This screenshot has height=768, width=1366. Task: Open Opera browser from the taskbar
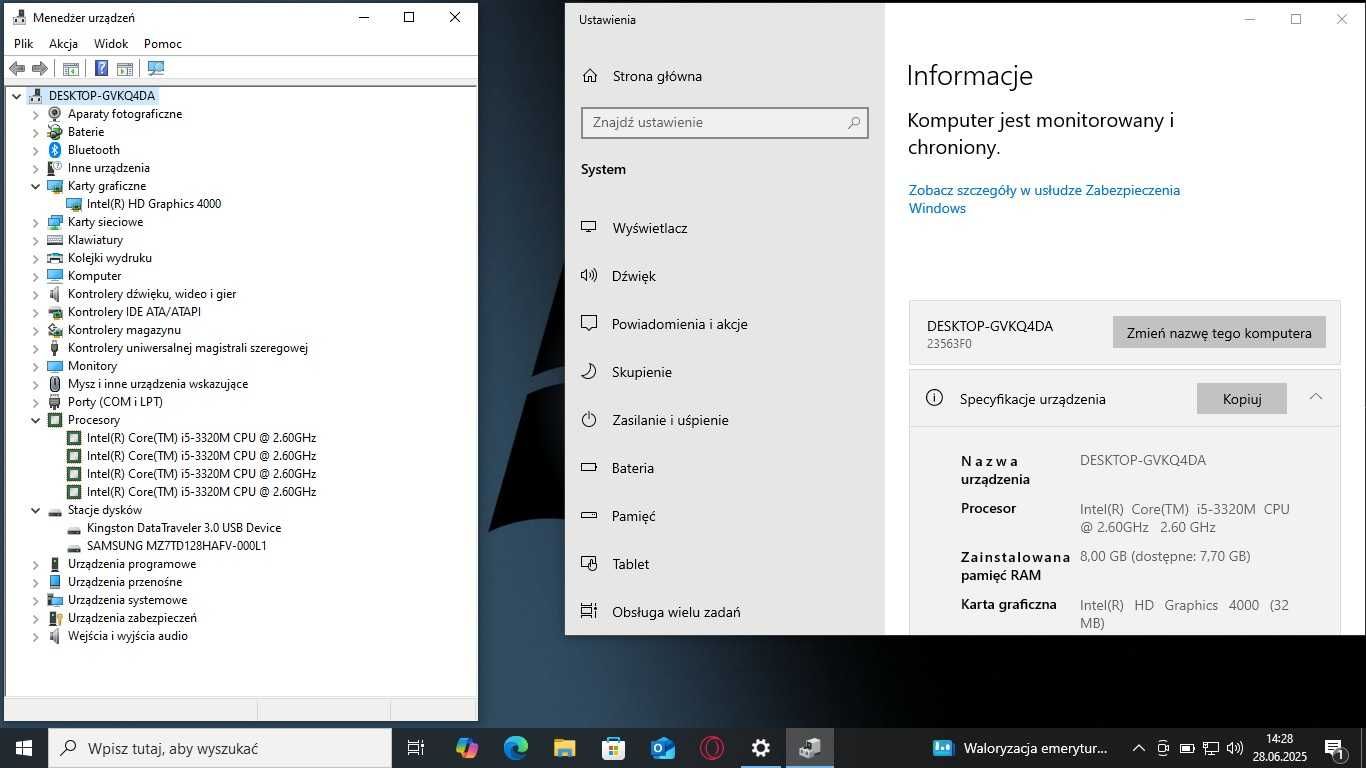712,748
